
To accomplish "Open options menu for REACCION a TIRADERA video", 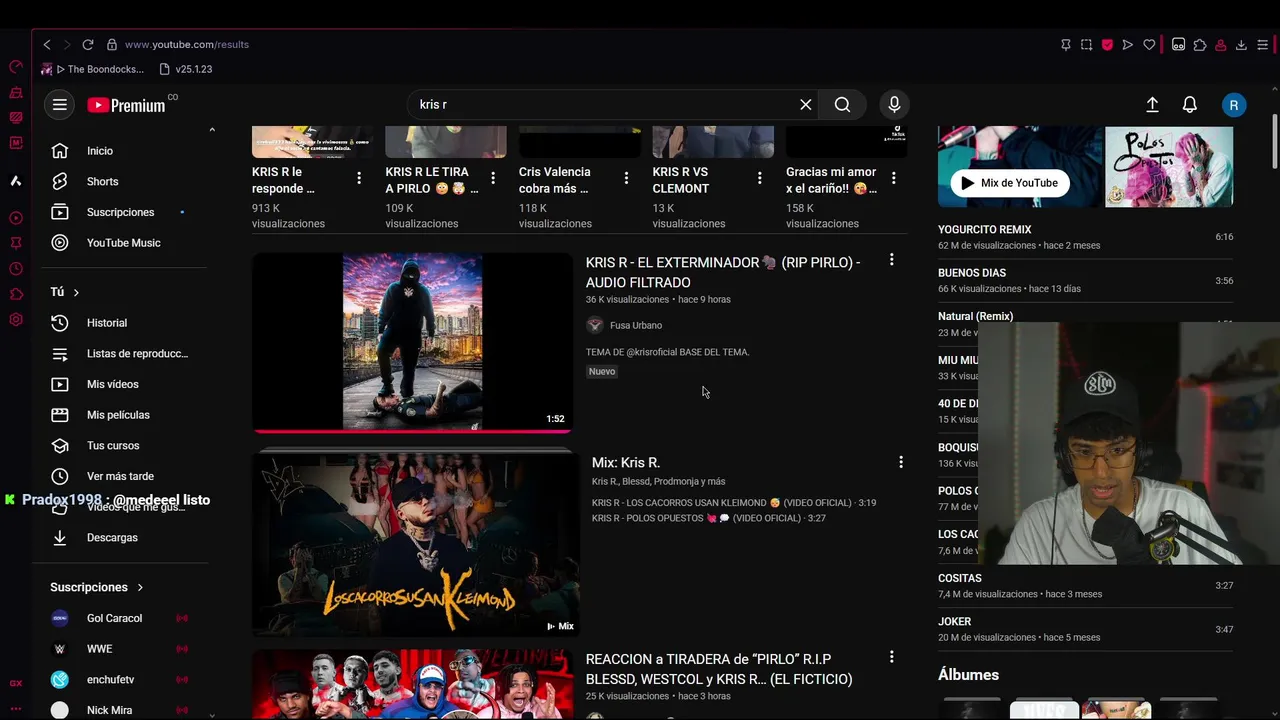I will pos(891,657).
